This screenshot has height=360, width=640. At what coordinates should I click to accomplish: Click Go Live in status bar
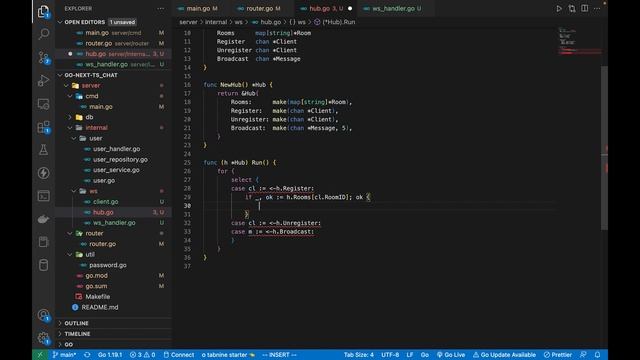(x=451, y=355)
